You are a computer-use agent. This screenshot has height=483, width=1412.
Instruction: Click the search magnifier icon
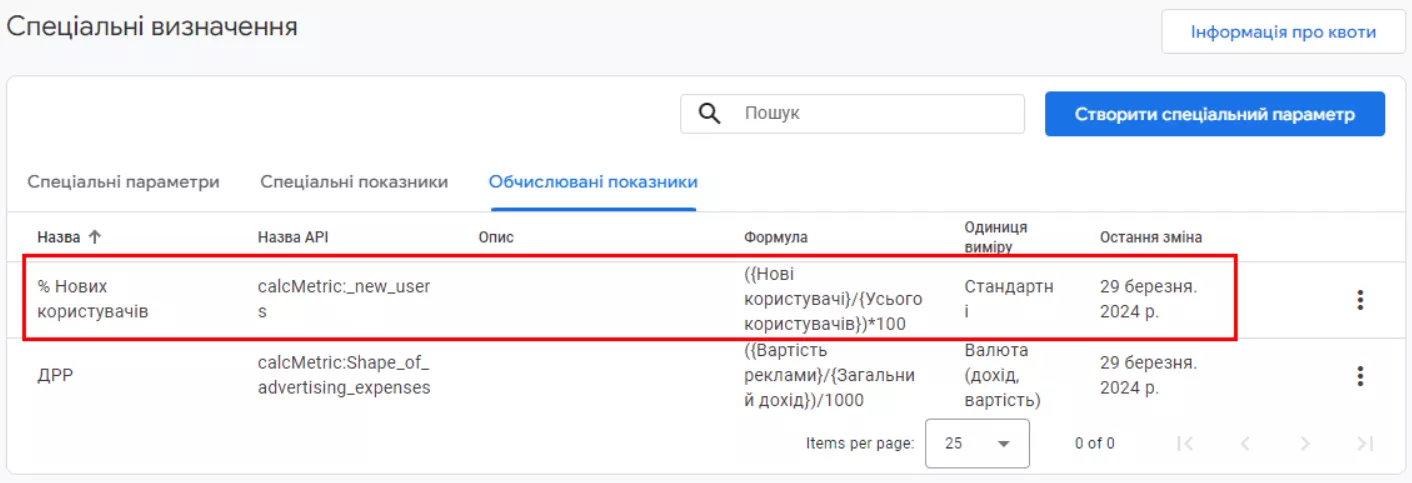(709, 114)
